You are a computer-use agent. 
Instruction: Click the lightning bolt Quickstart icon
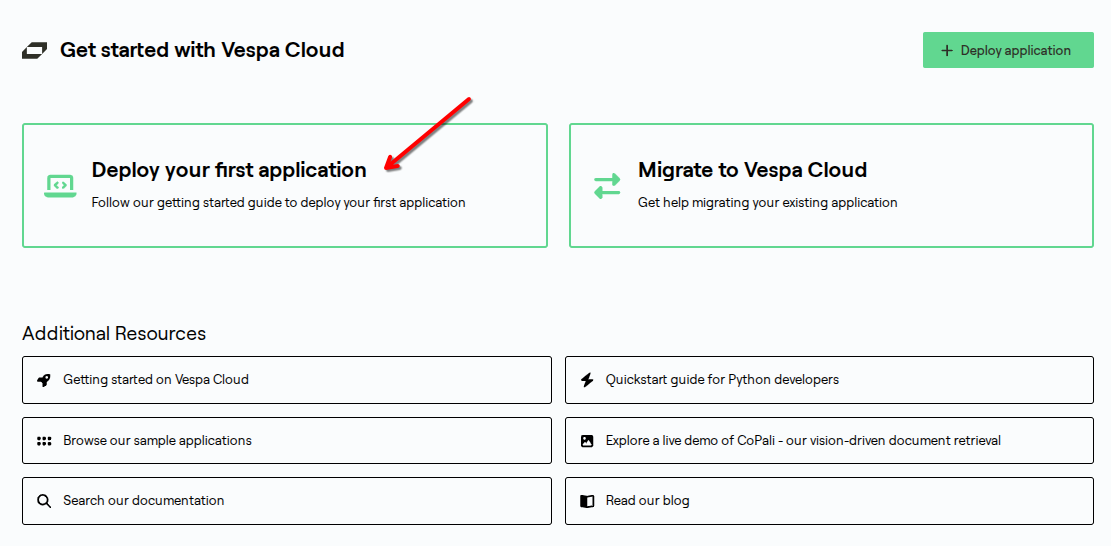(587, 380)
